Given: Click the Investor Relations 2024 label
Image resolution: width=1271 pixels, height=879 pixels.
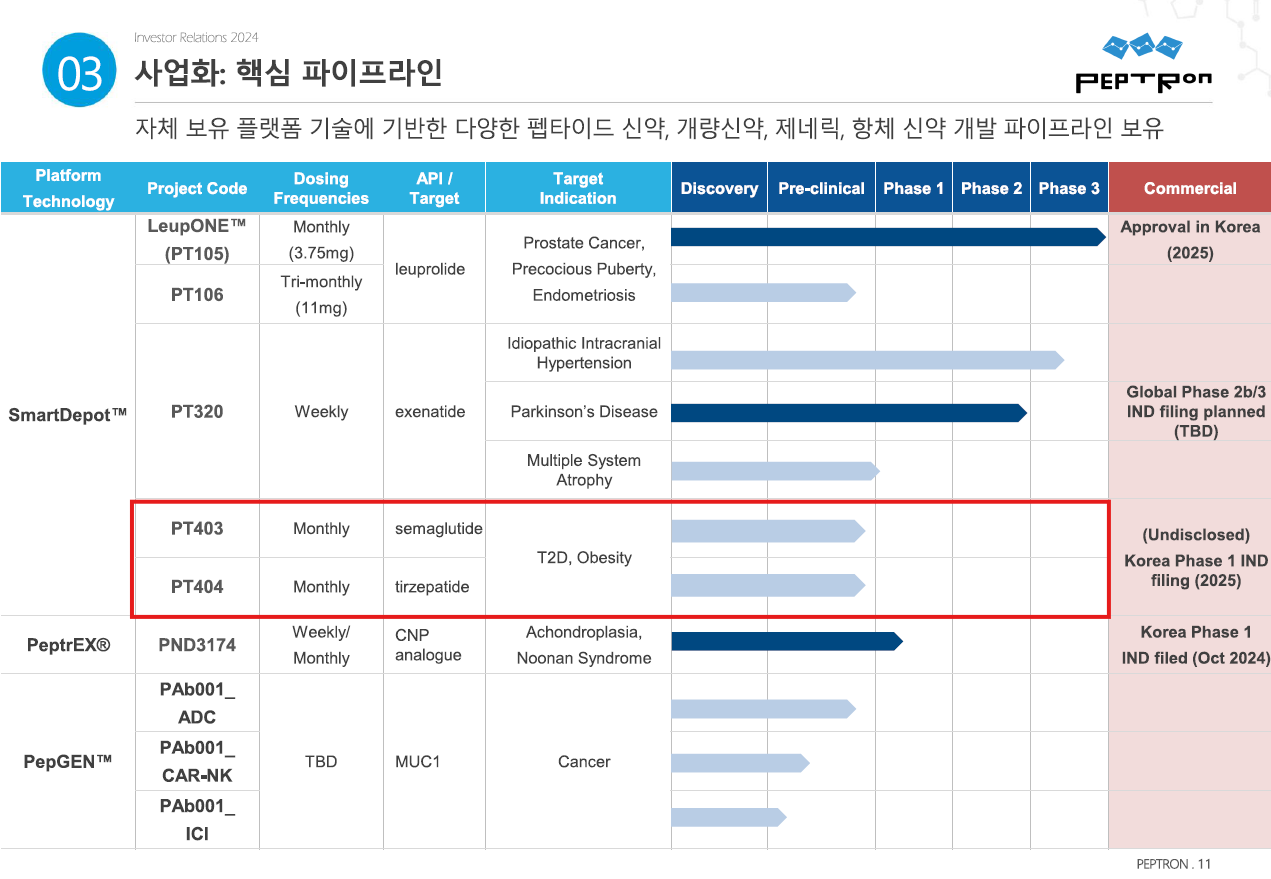Looking at the screenshot, I should pyautogui.click(x=196, y=37).
